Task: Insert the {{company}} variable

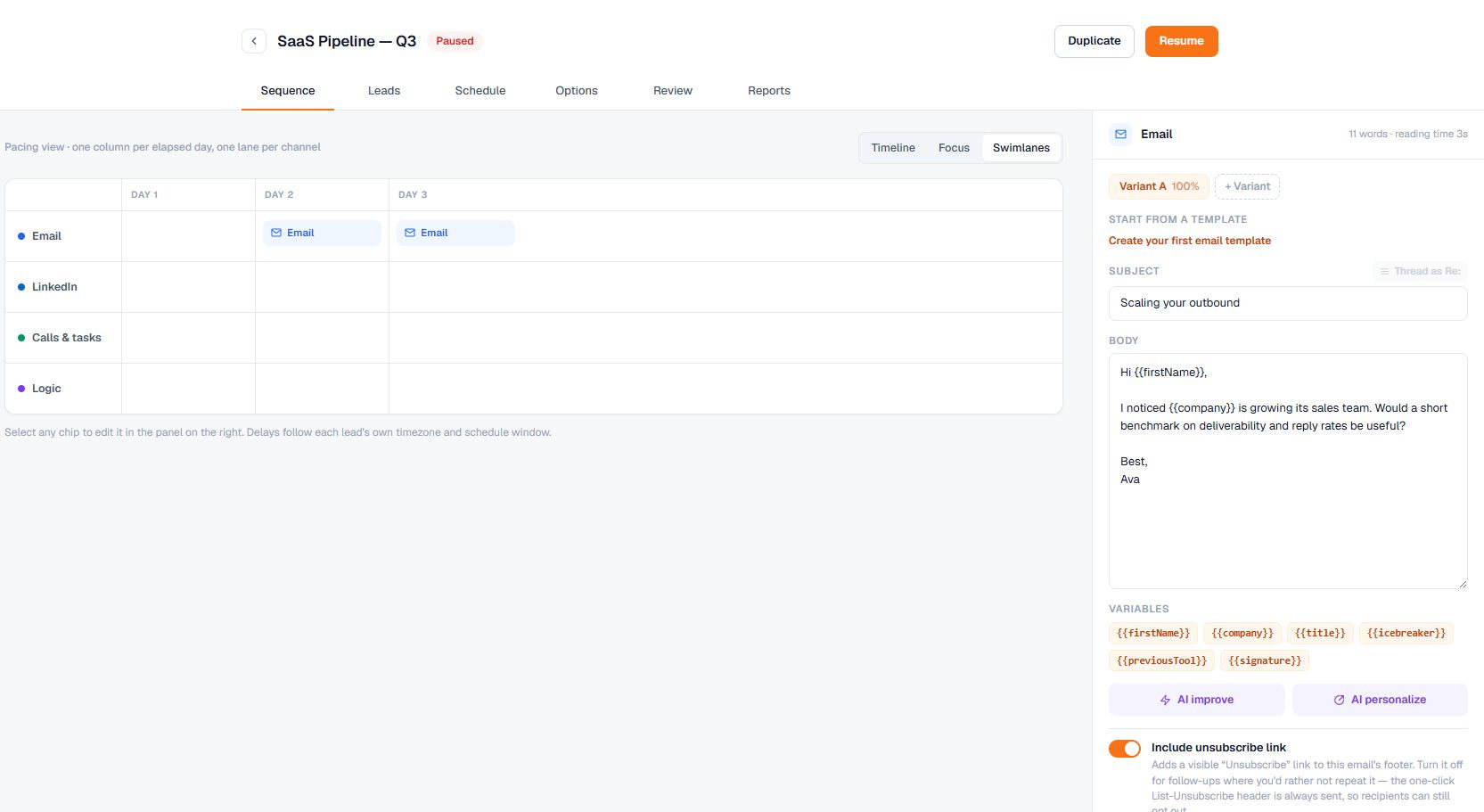Action: coord(1242,634)
